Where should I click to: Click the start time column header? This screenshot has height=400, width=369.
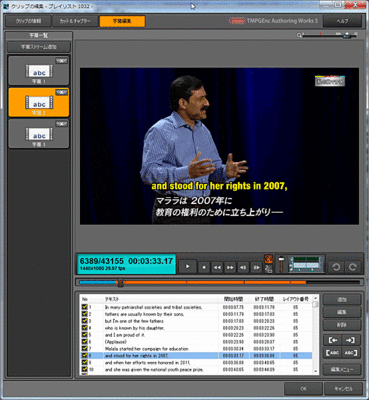[234, 299]
